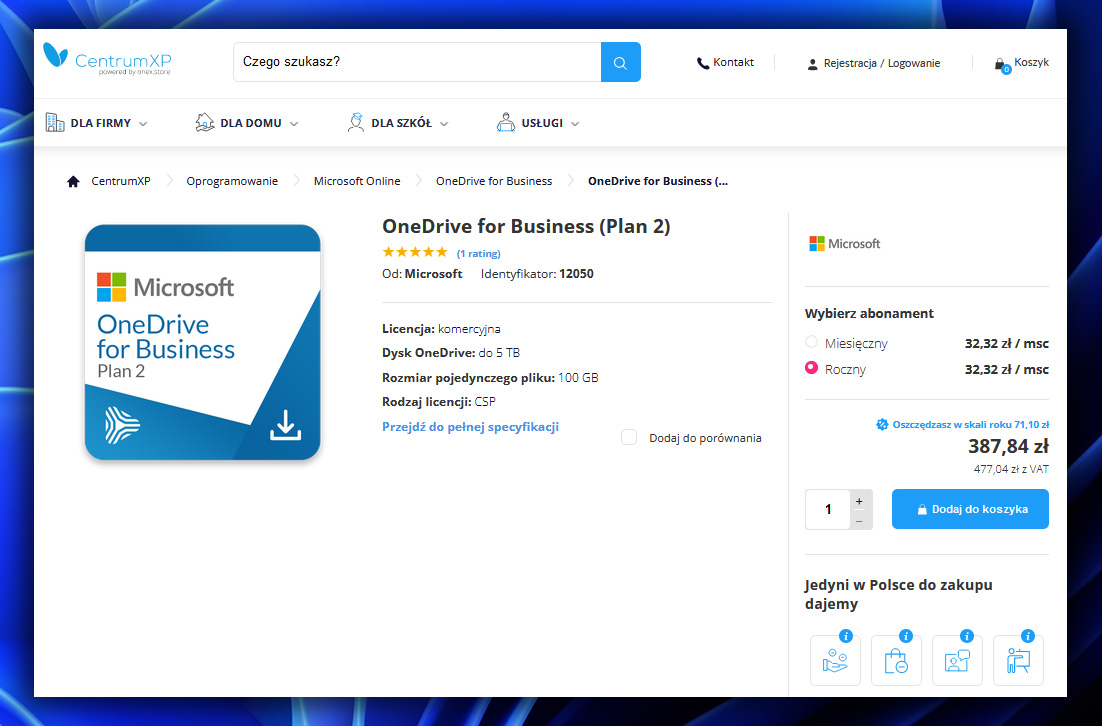Select the Roczny subscription radio button
The width and height of the screenshot is (1102, 726).
(811, 368)
